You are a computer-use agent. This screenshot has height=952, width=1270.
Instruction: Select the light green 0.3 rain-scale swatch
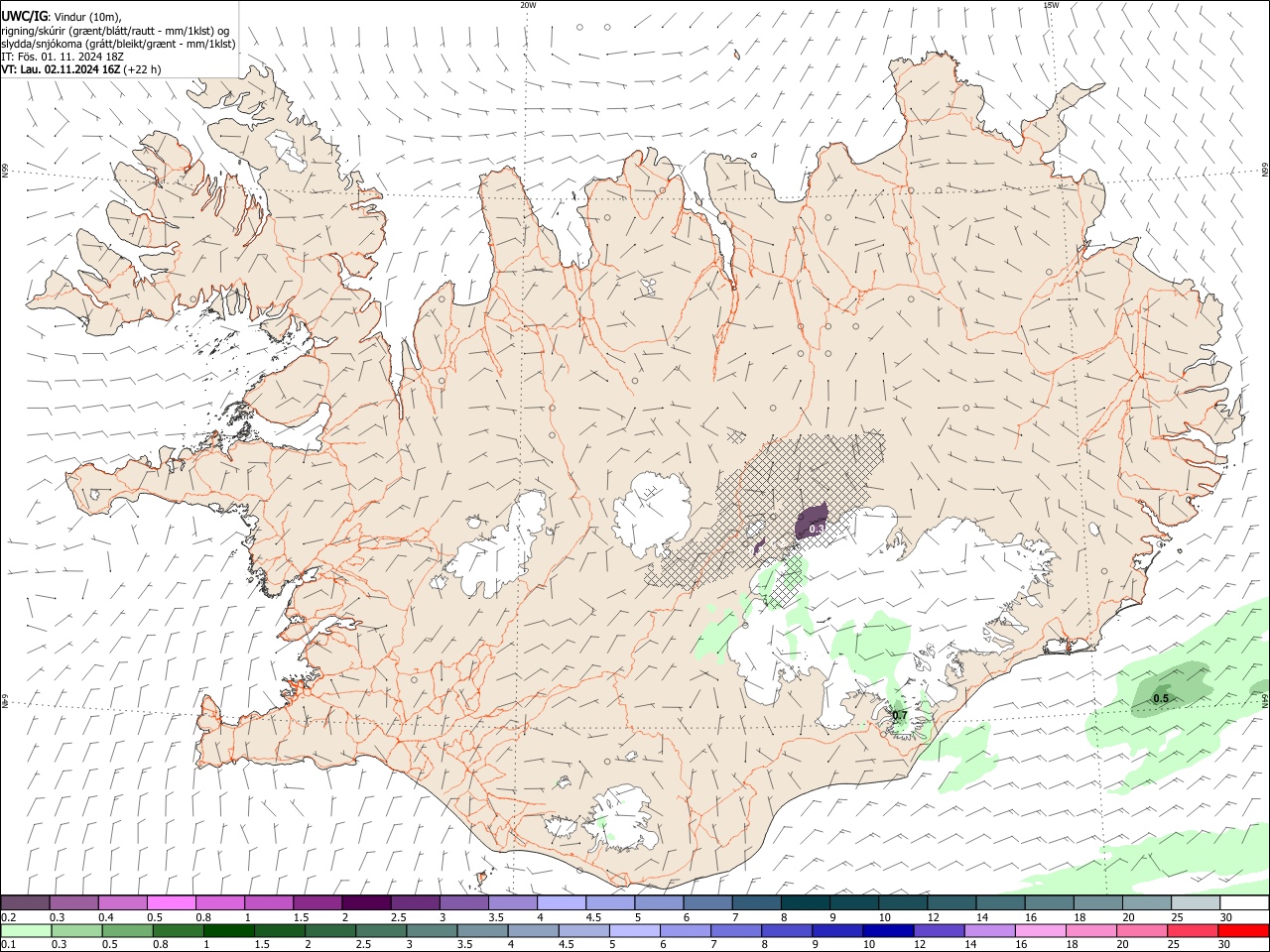(x=76, y=930)
